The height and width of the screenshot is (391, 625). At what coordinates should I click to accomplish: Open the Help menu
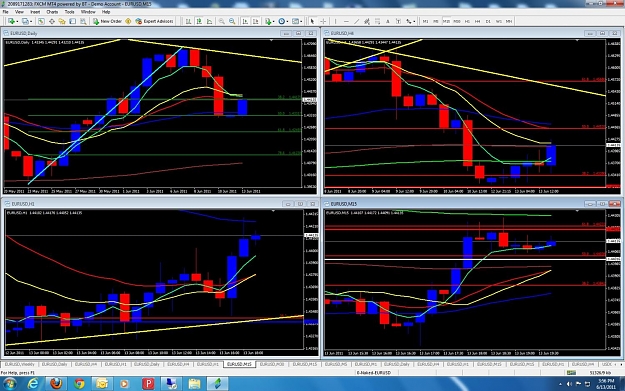[106, 12]
